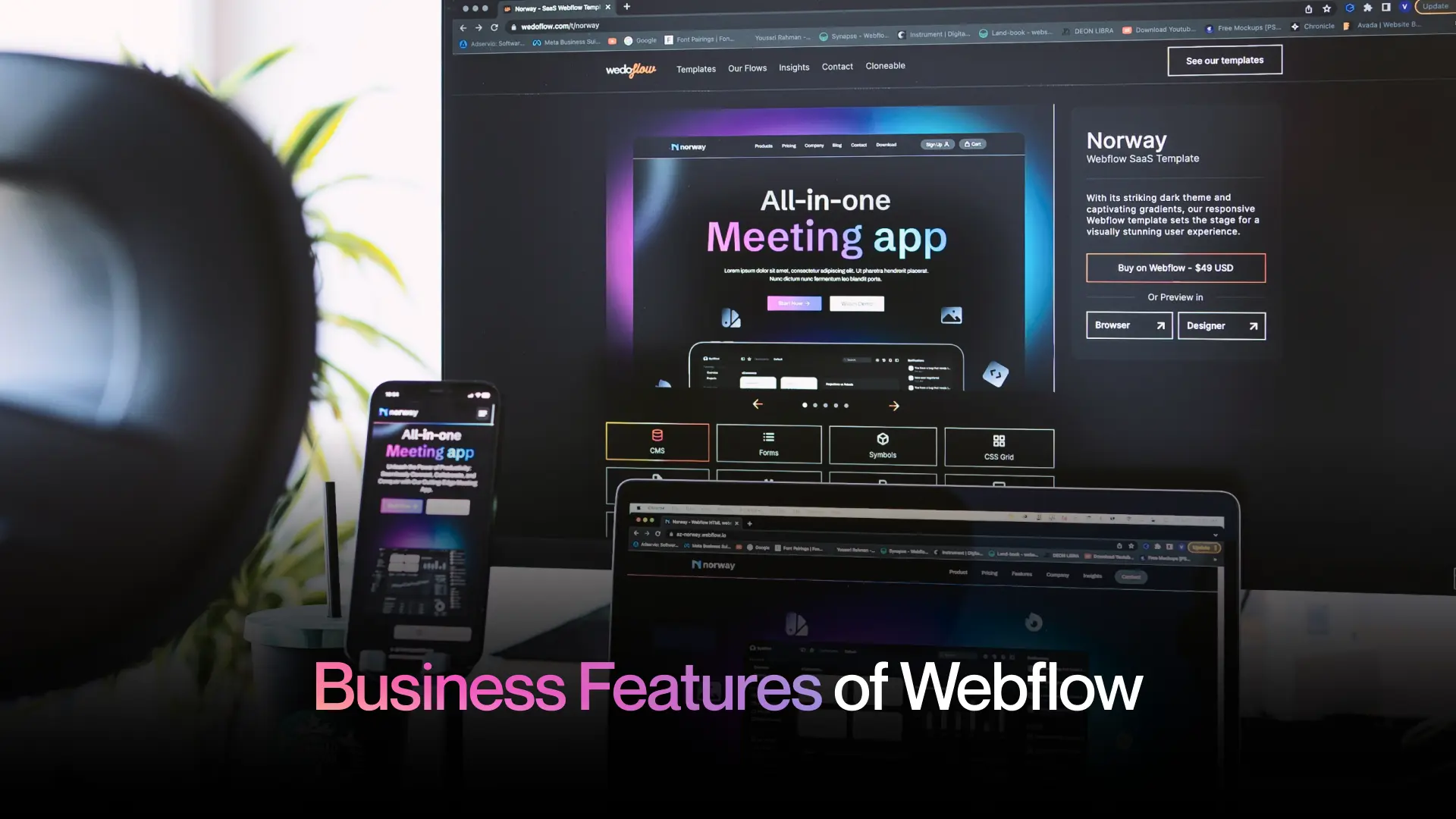1456x819 pixels.
Task: Click the right arrow navigation on carousel
Action: coord(895,405)
